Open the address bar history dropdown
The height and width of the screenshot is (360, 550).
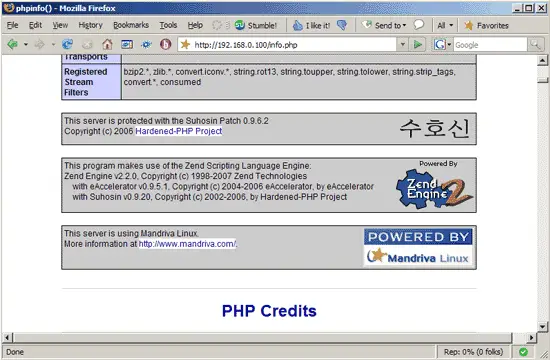point(403,45)
